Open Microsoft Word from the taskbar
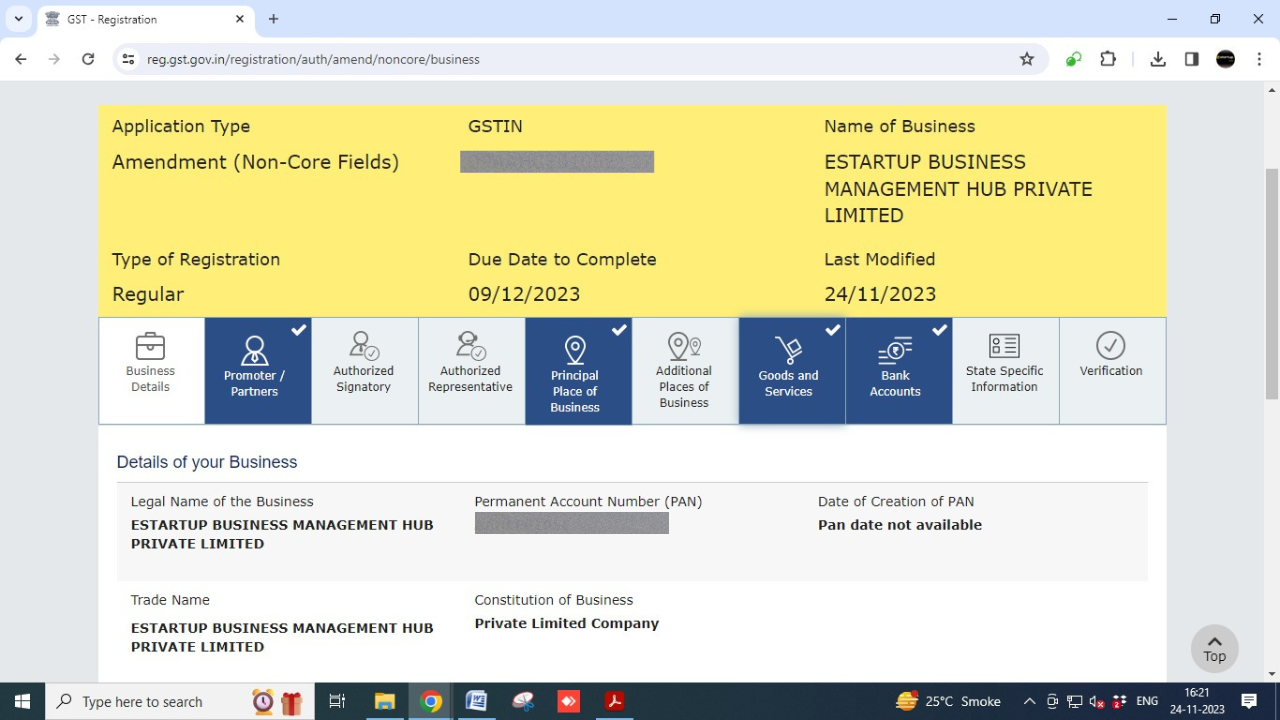This screenshot has height=720, width=1280. [x=477, y=701]
